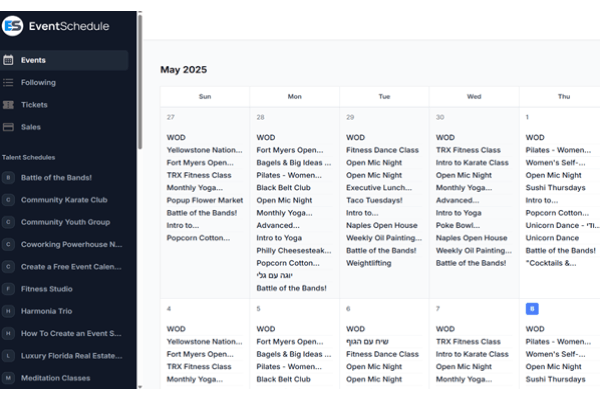This screenshot has width=600, height=400.
Task: Click the Fitness Studio avatar badge
Action: [9, 289]
